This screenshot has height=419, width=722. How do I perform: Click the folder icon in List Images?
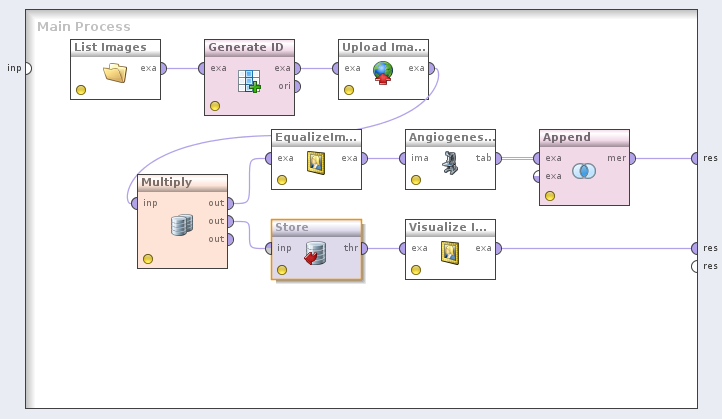tap(115, 72)
